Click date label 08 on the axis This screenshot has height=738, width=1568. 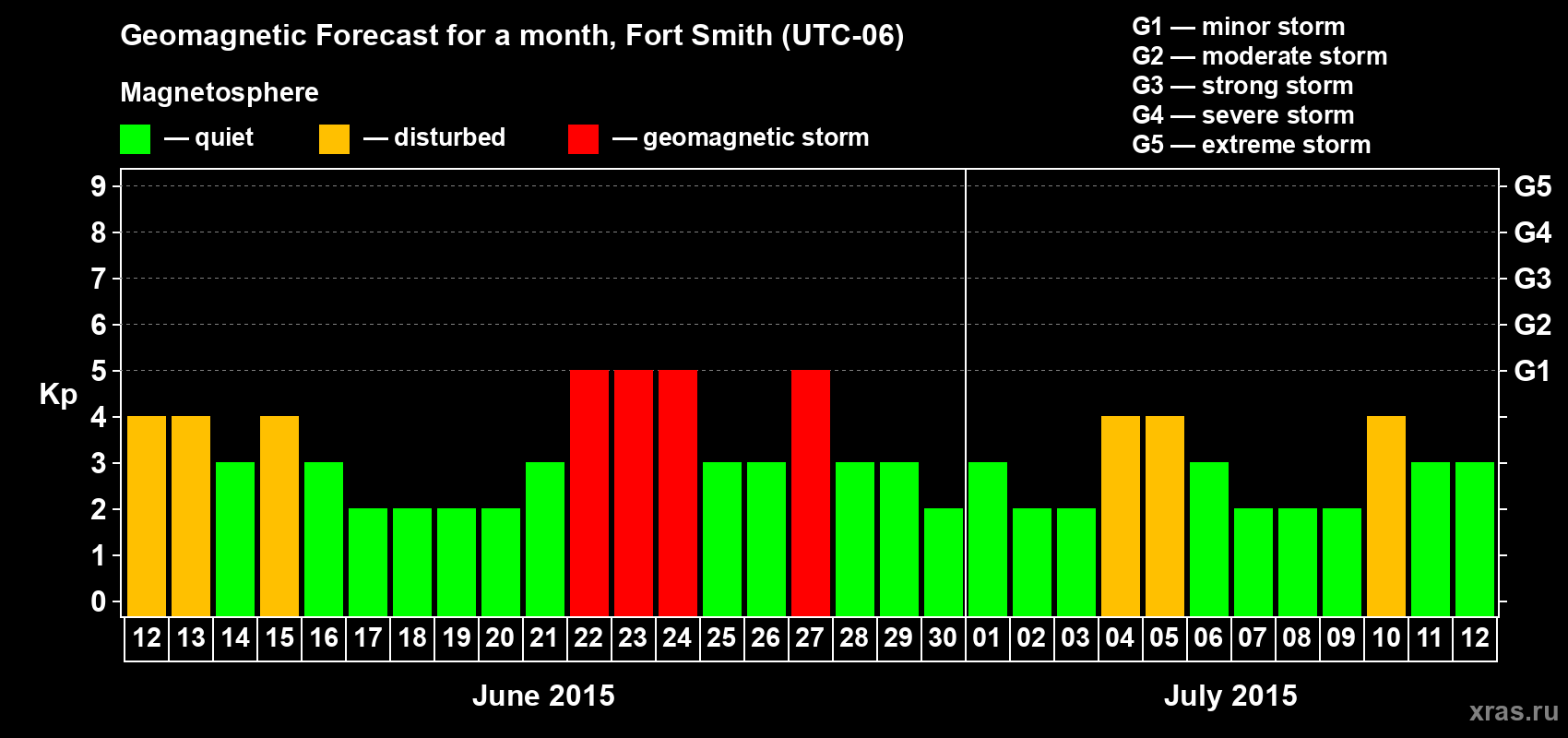click(x=1298, y=638)
